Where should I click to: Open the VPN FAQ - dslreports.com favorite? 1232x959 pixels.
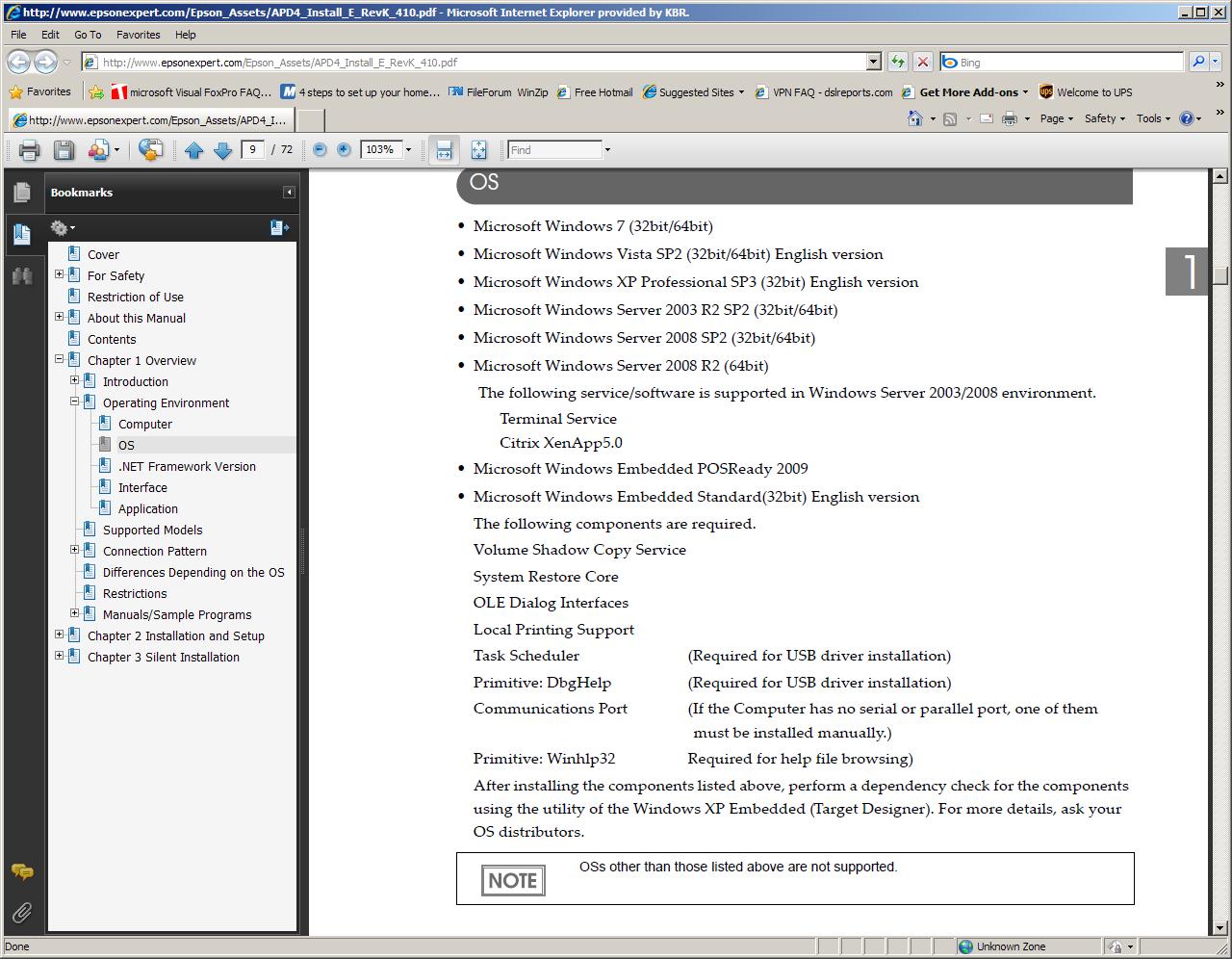coord(824,92)
